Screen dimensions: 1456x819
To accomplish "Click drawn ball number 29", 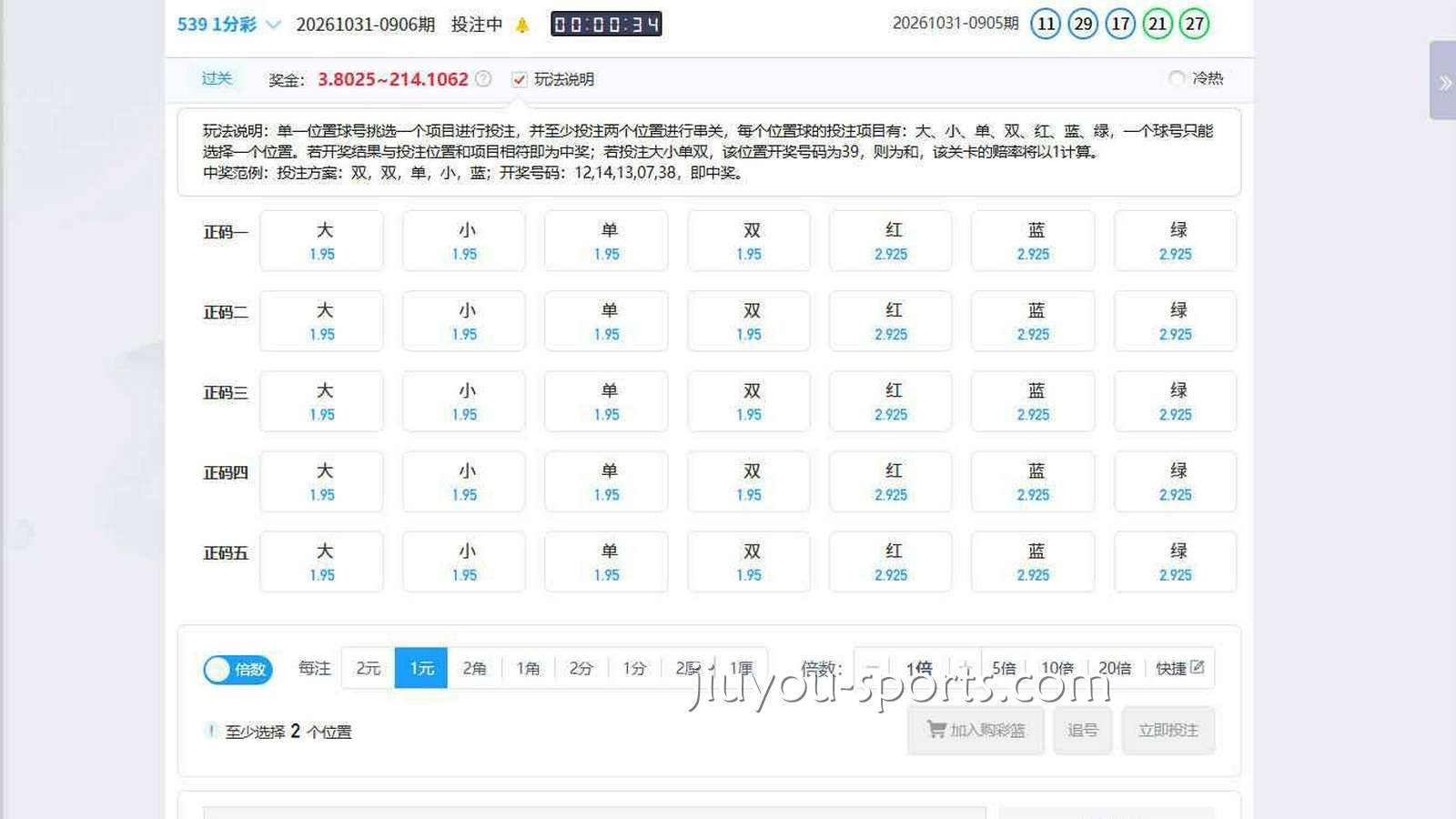I will point(1083,24).
